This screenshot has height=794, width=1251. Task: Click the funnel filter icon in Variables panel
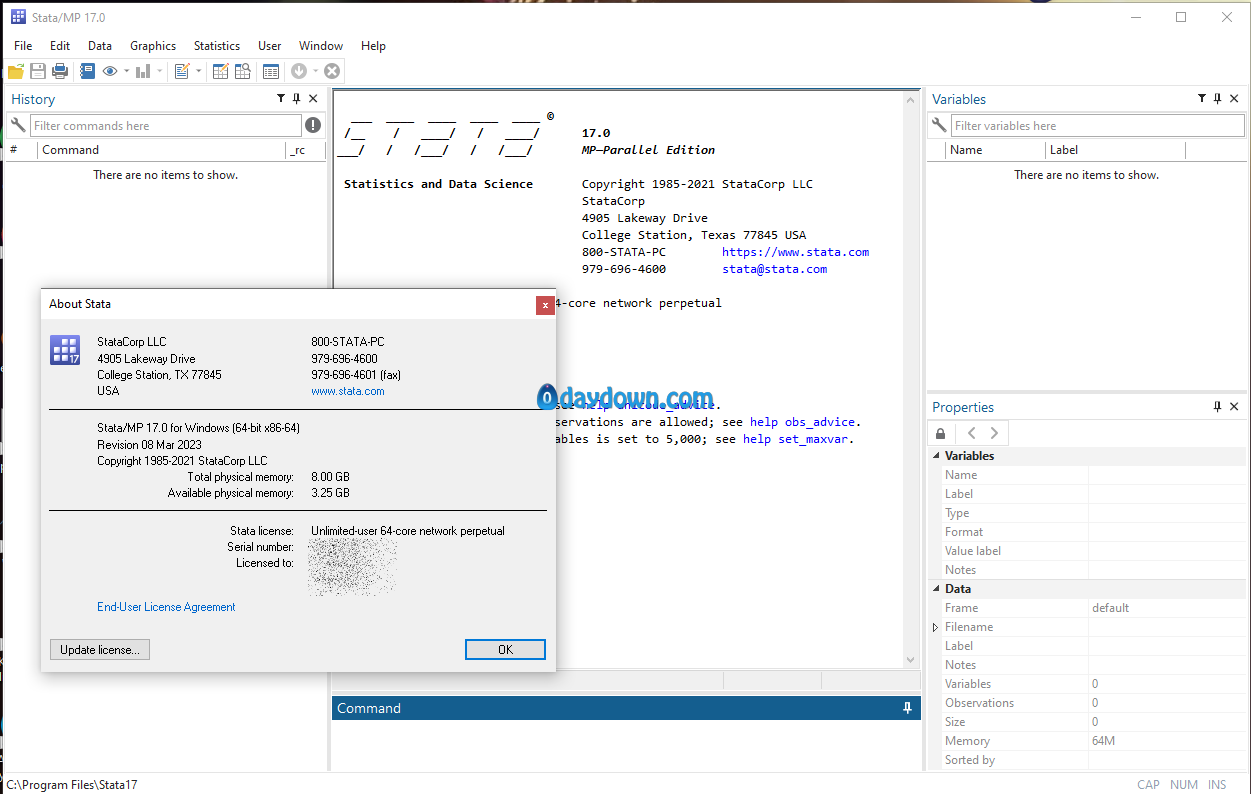tap(1202, 99)
